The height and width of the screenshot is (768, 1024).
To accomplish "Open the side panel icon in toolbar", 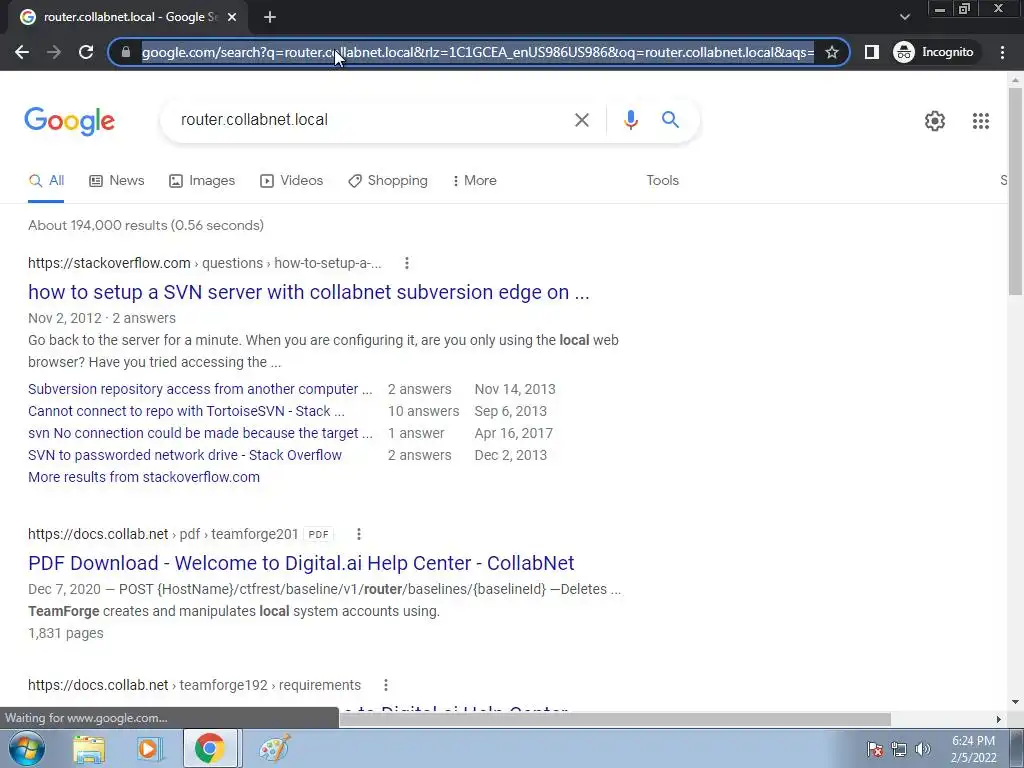I will click(872, 52).
